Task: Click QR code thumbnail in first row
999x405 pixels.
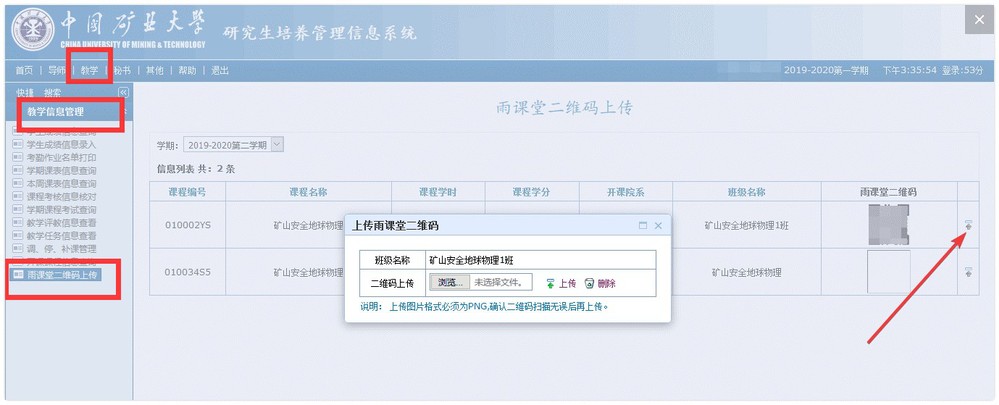Action: coord(888,224)
